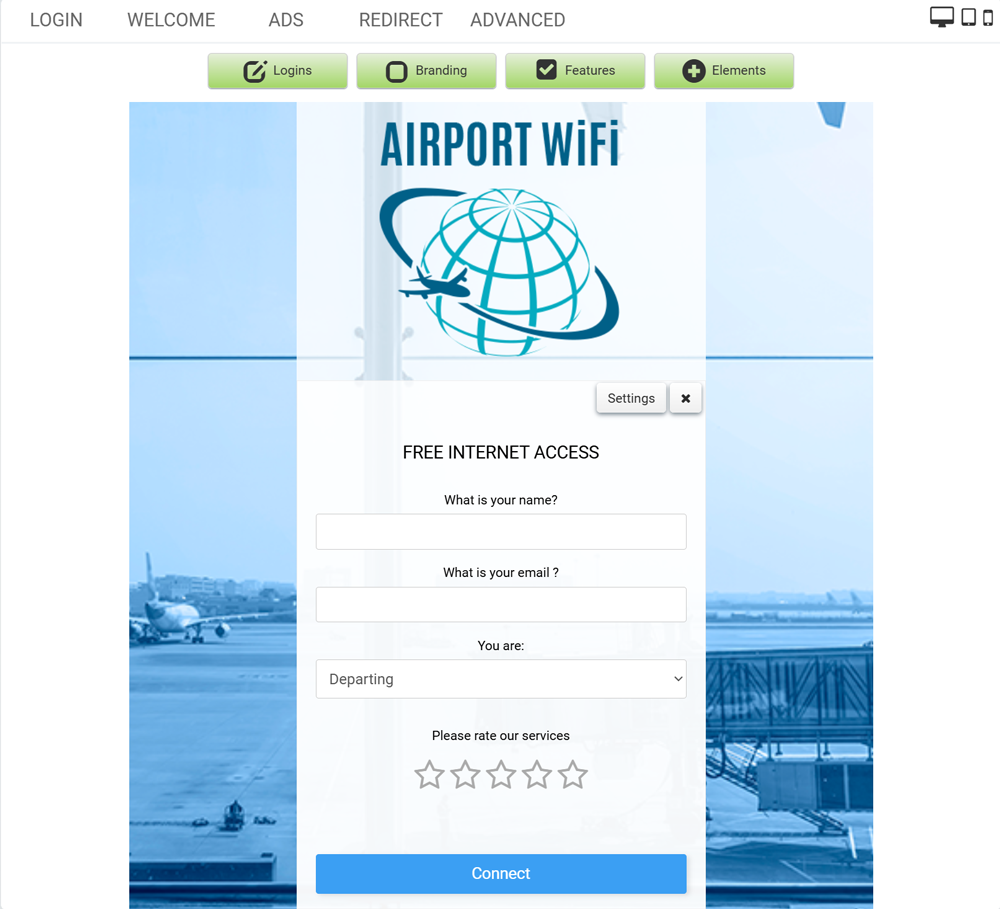Open the WELCOME tab
Viewport: 1000px width, 909px height.
(171, 20)
